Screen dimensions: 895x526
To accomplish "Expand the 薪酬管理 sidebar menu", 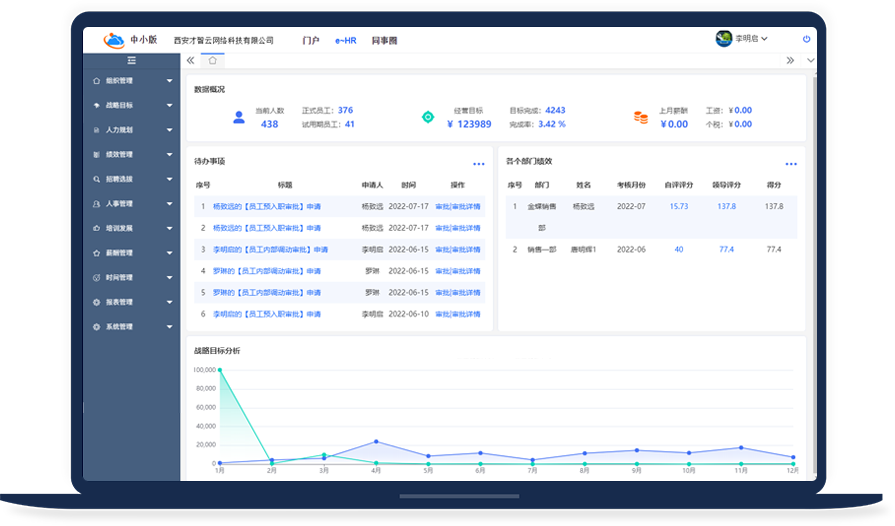I will coord(132,253).
